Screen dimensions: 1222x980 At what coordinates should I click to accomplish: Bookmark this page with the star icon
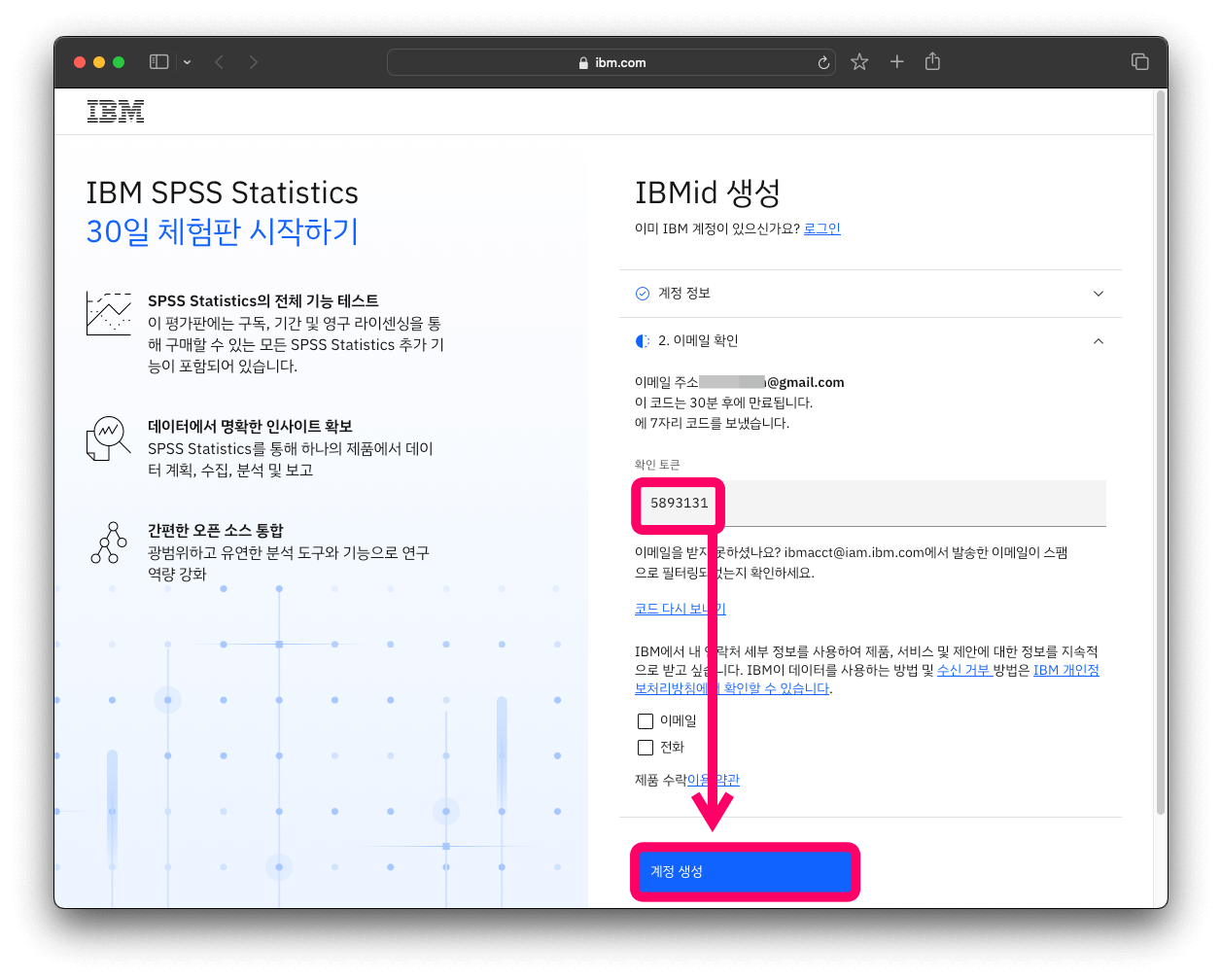tap(859, 62)
